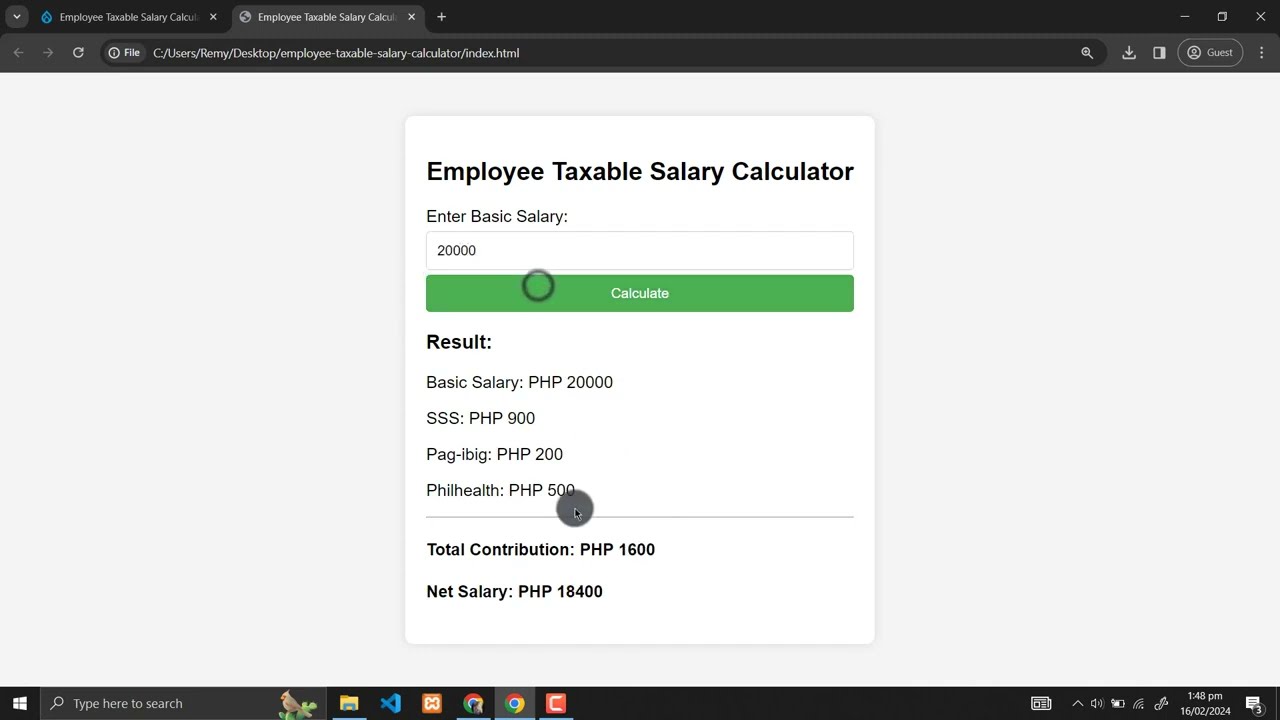
Task: Show hidden system tray icons
Action: [1077, 704]
